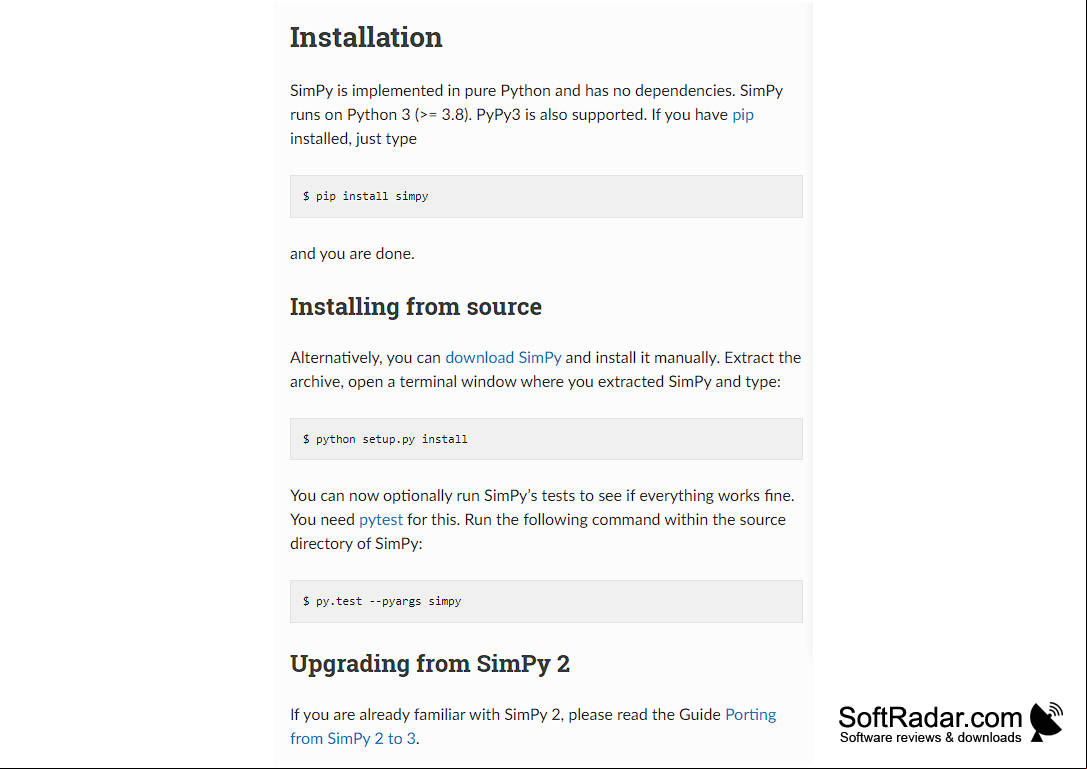Screen dimensions: 1087x769
Task: Click the Upgrading from SimPy 2 heading
Action: click(430, 664)
